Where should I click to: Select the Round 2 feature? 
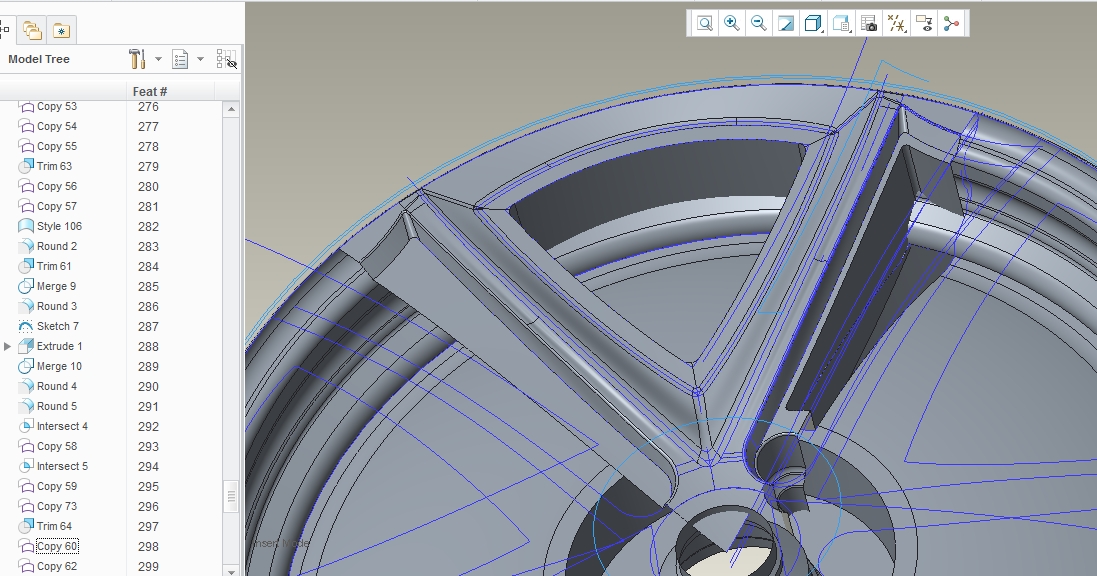tap(57, 246)
